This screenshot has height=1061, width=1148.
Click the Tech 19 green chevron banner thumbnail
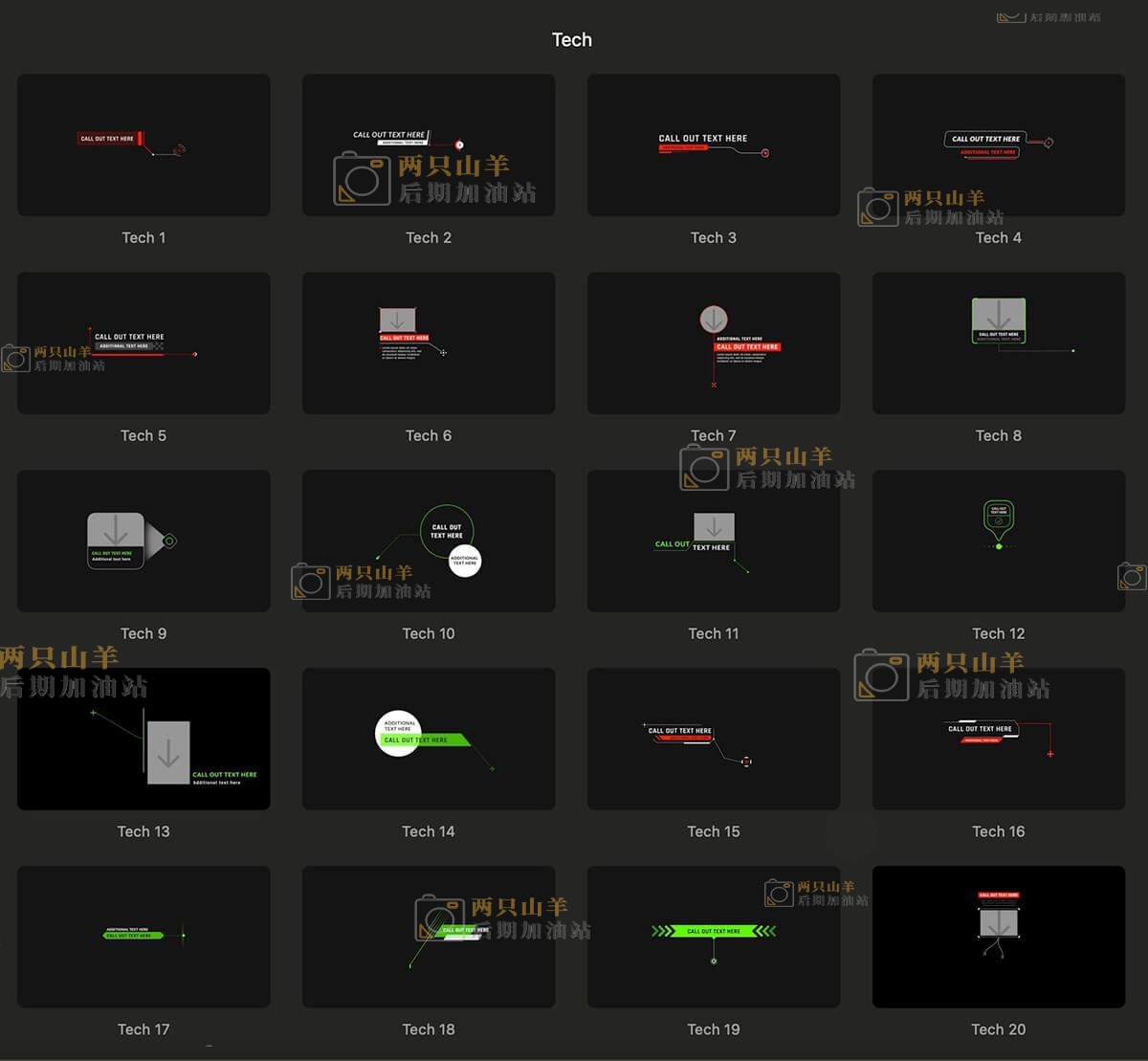[714, 938]
